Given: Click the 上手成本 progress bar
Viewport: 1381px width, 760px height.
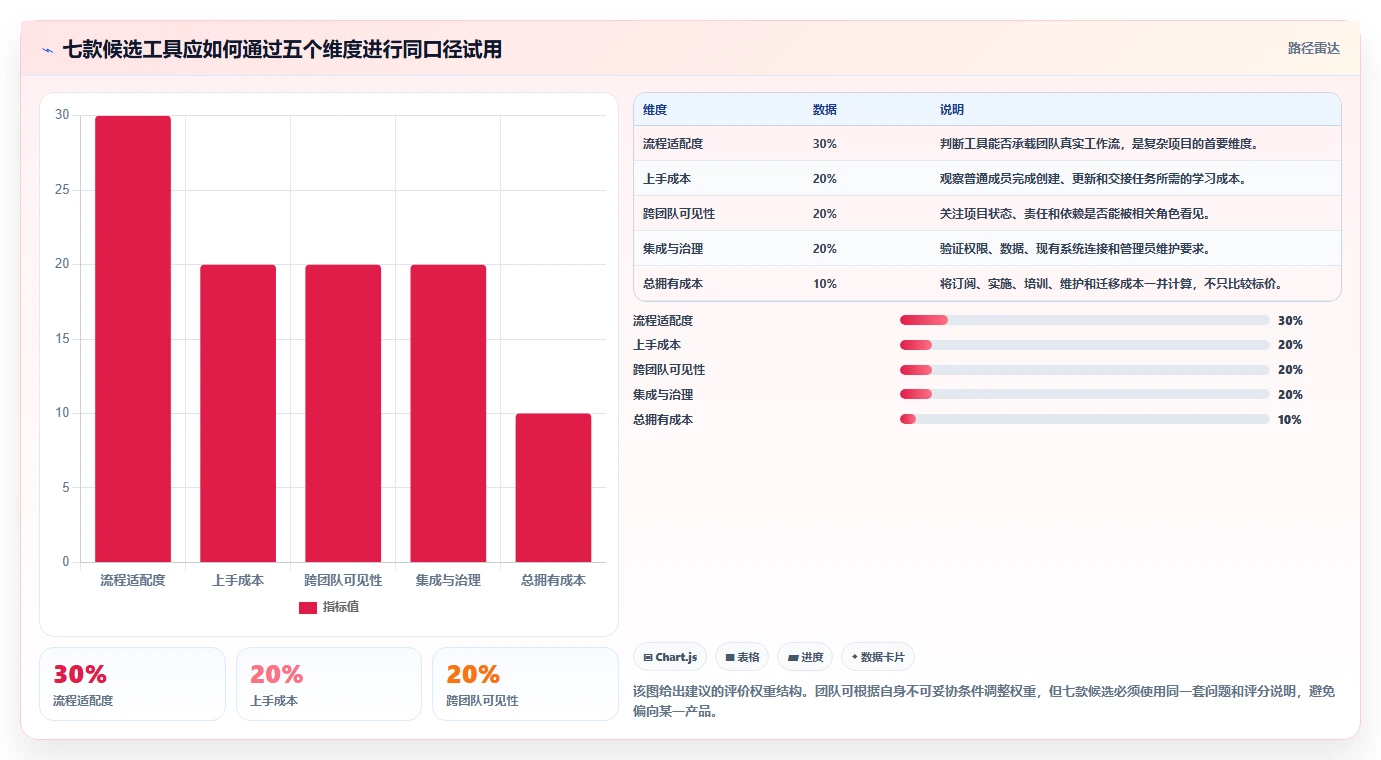Looking at the screenshot, I should (1084, 345).
